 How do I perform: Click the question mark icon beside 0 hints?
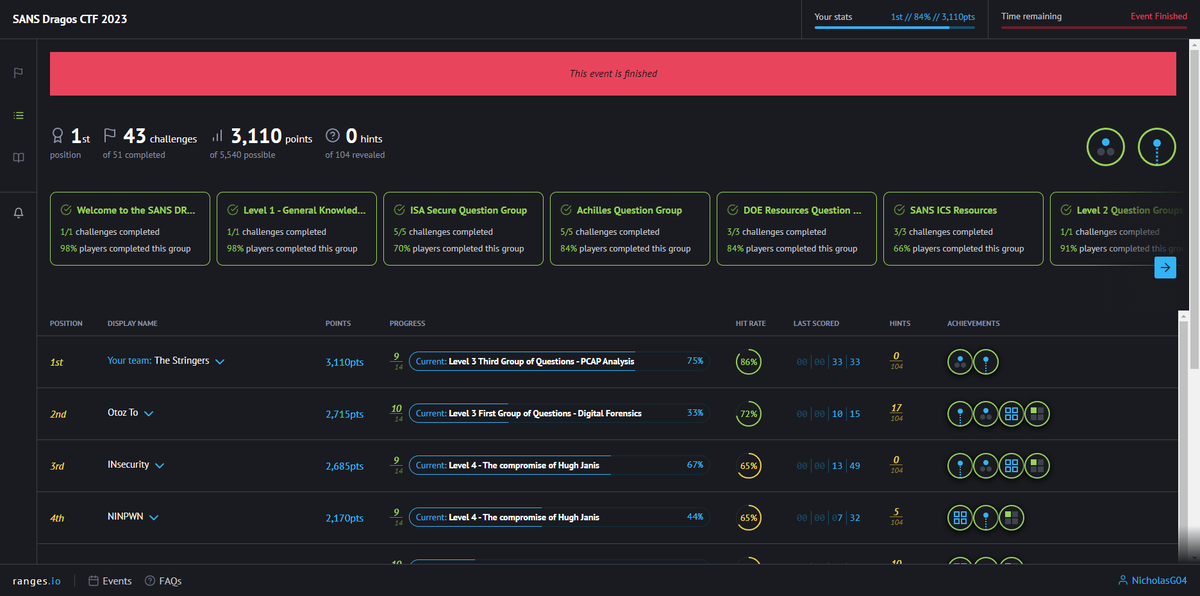333,137
